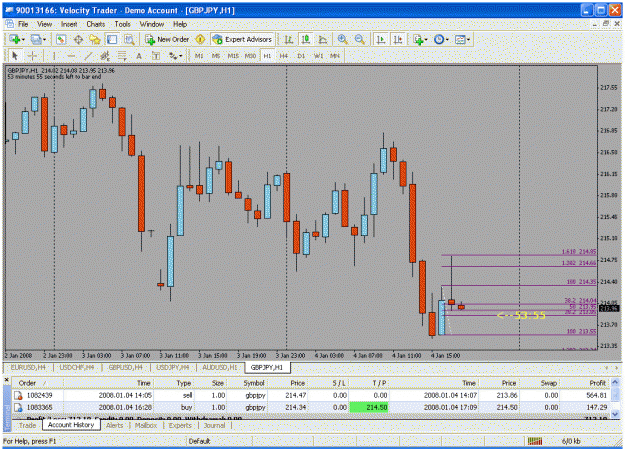Close the Terminal panel with X
The image size is (625, 449).
coord(6,380)
